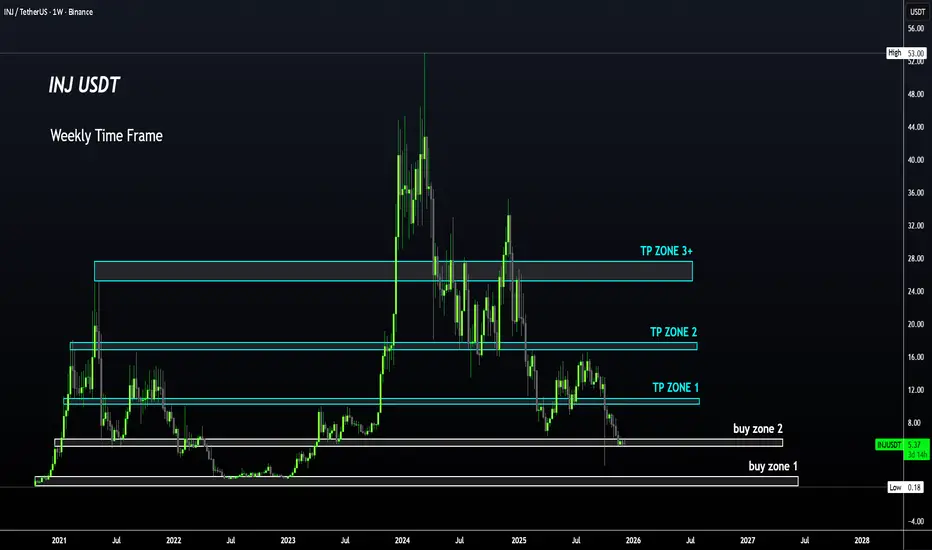Click the 12.00 price axis value
This screenshot has height=550, width=932.
[916, 390]
